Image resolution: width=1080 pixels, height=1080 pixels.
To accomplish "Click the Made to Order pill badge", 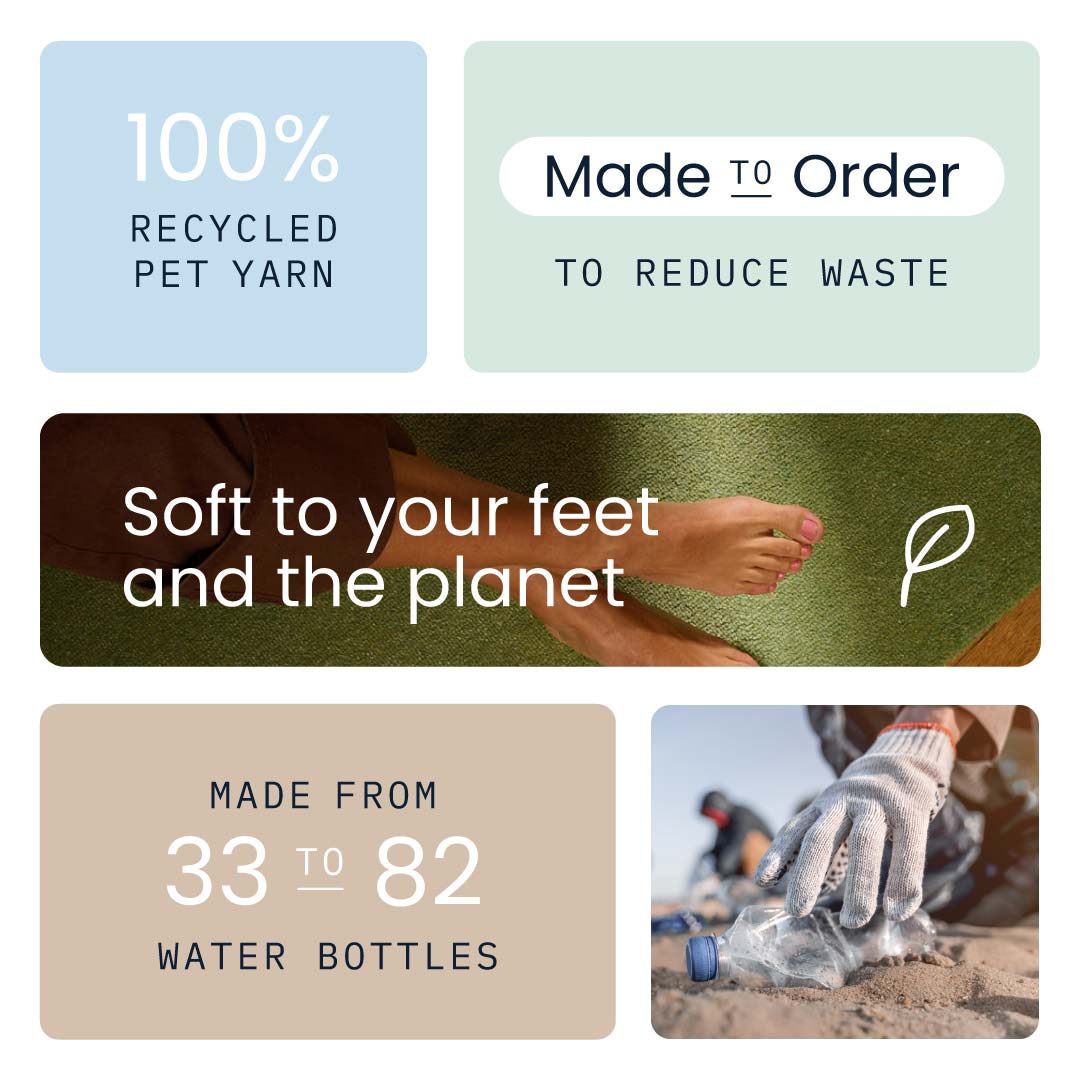I will click(751, 176).
